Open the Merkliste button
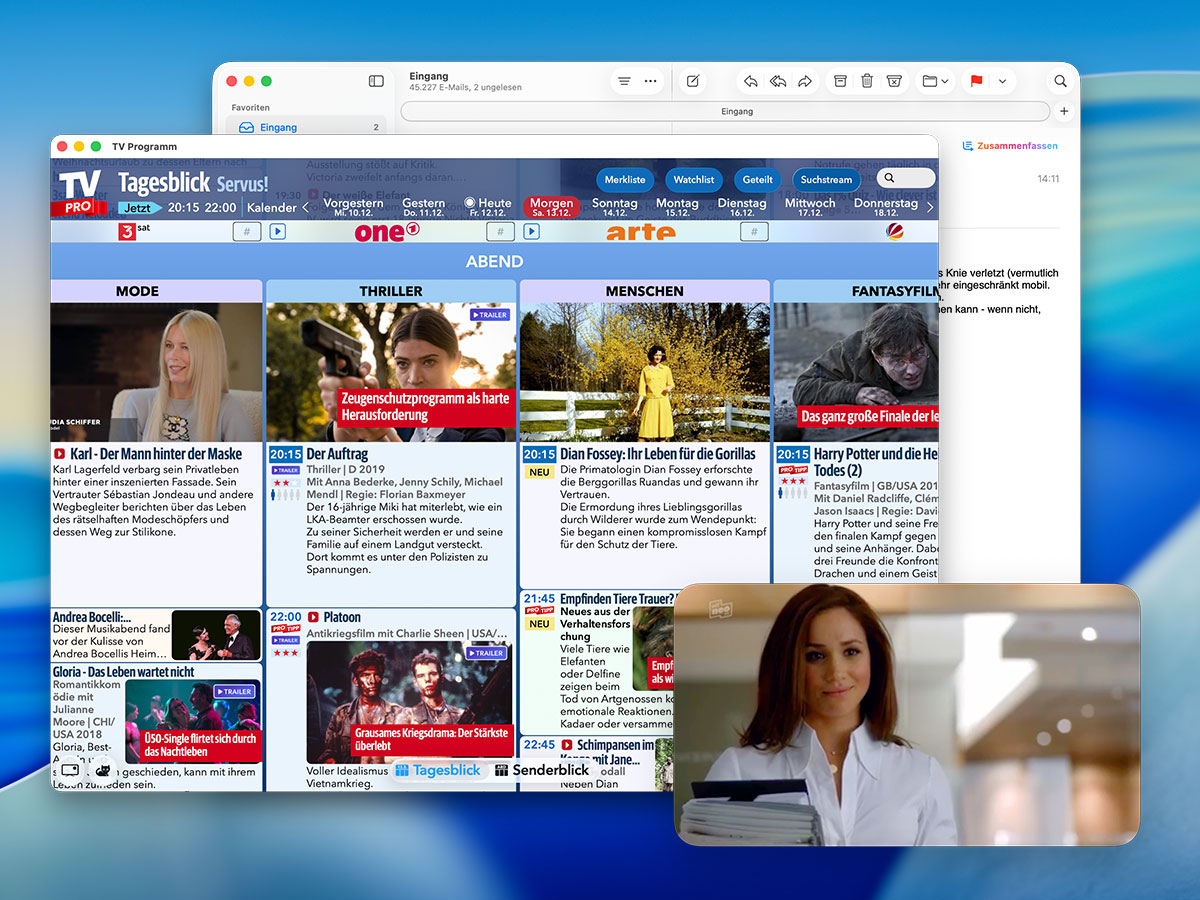The width and height of the screenshot is (1200, 900). point(625,180)
